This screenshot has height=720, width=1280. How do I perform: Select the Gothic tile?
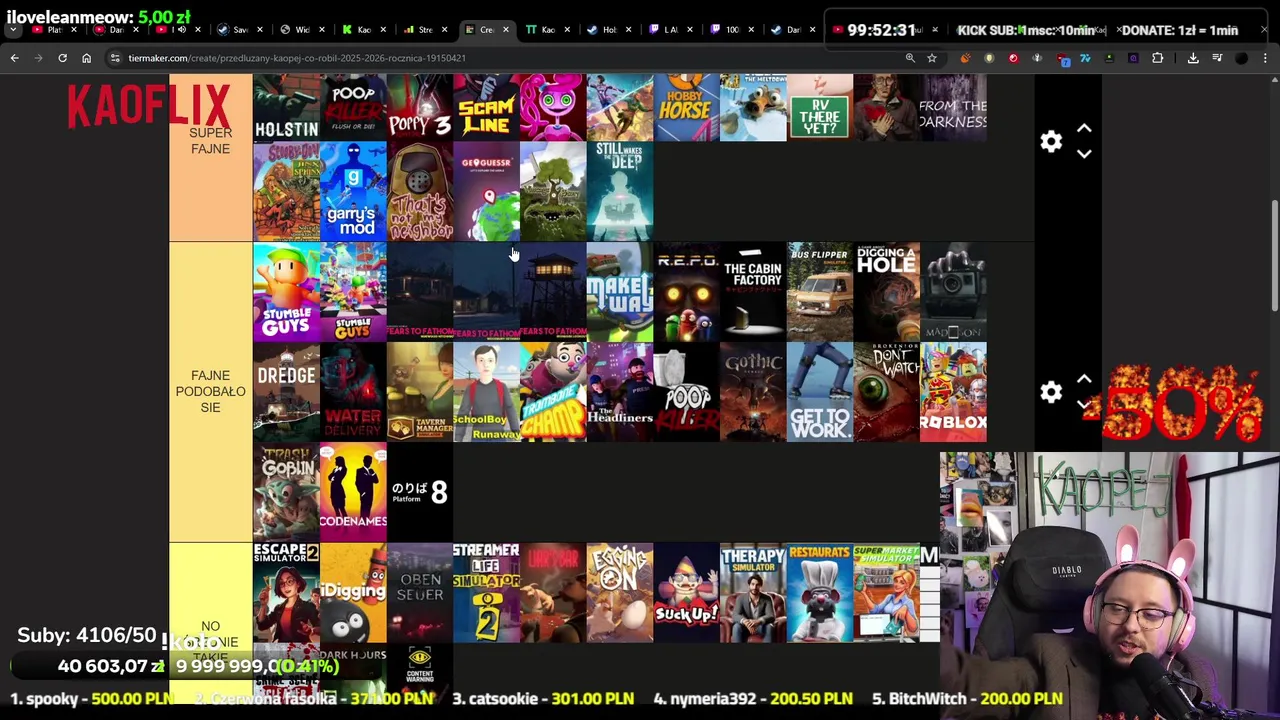coord(753,391)
